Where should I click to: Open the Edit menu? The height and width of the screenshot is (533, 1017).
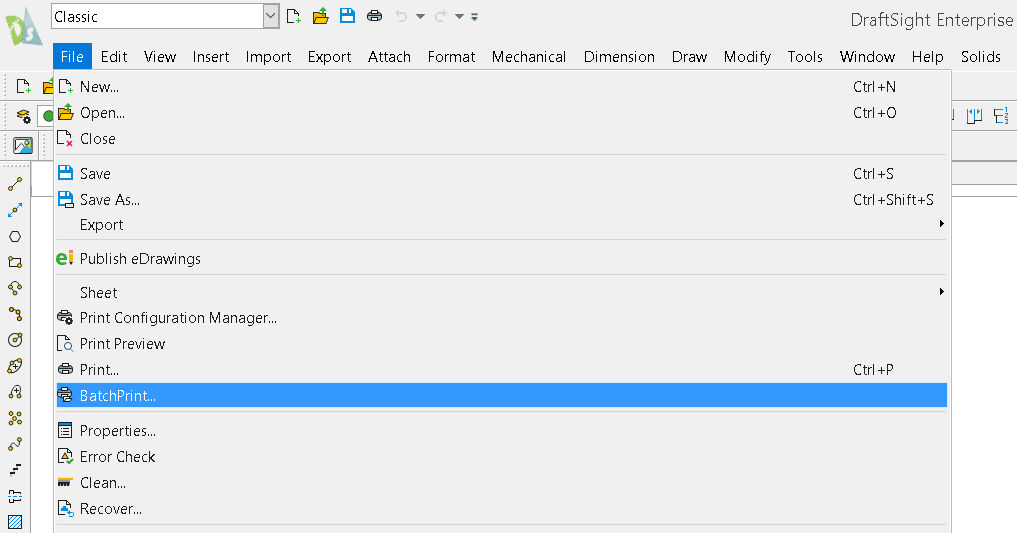tap(114, 57)
